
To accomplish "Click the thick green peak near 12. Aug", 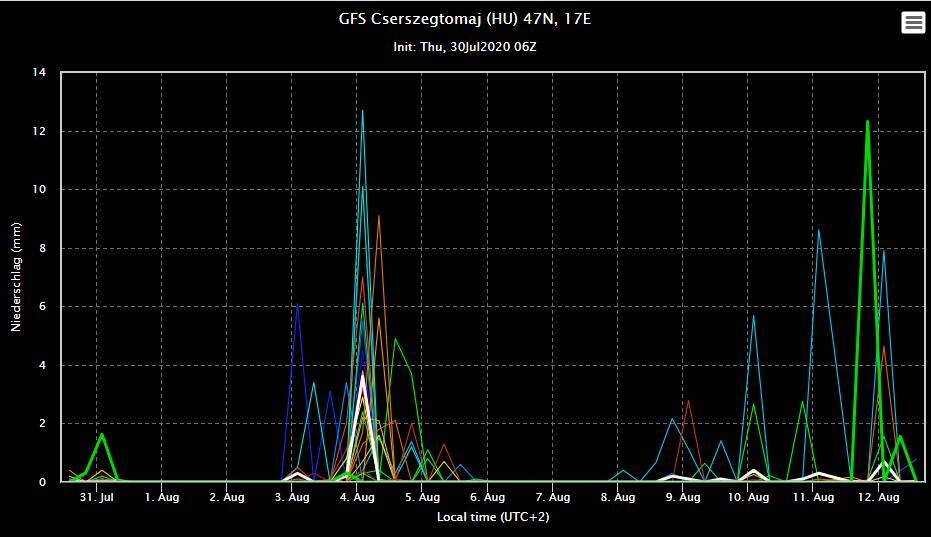I will [x=867, y=122].
